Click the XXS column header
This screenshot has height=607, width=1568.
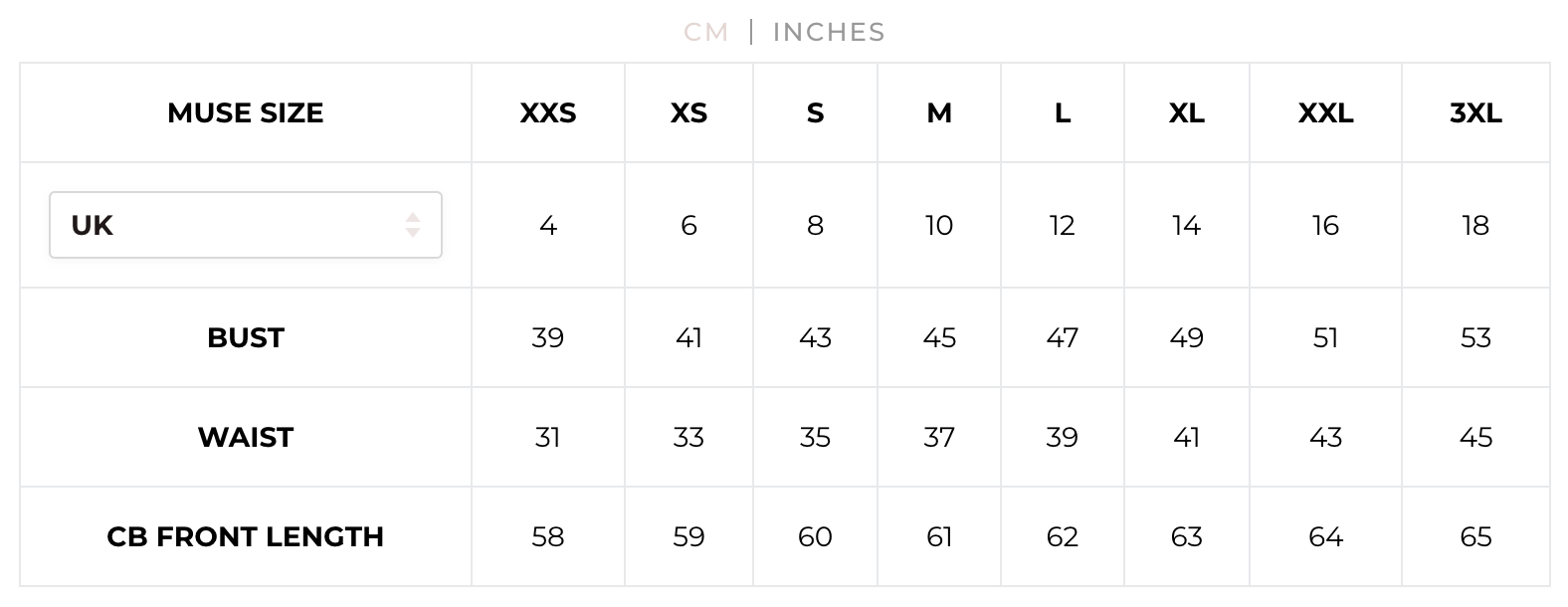[x=548, y=113]
